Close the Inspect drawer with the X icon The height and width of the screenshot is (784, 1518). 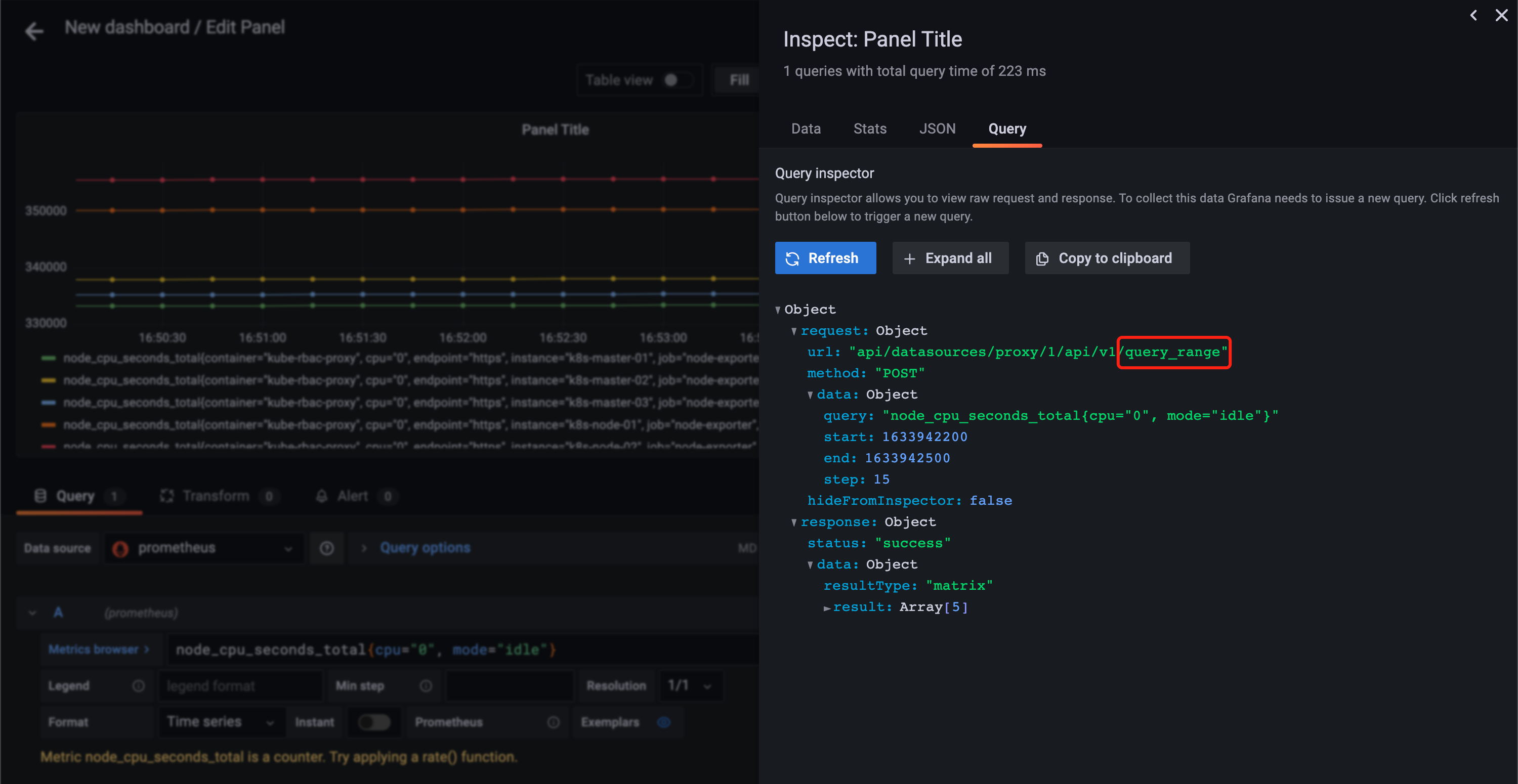pos(1501,15)
